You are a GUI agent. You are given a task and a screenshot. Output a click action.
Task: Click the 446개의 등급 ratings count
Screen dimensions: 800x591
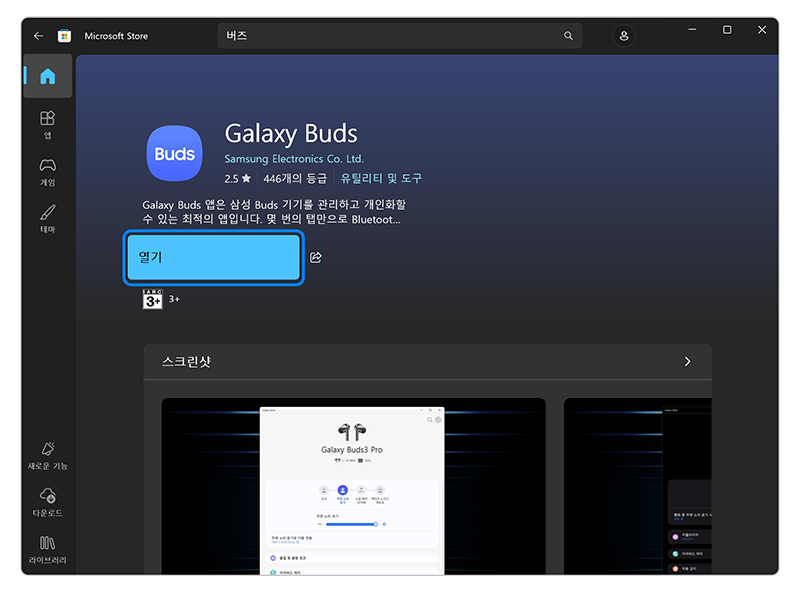pyautogui.click(x=295, y=178)
